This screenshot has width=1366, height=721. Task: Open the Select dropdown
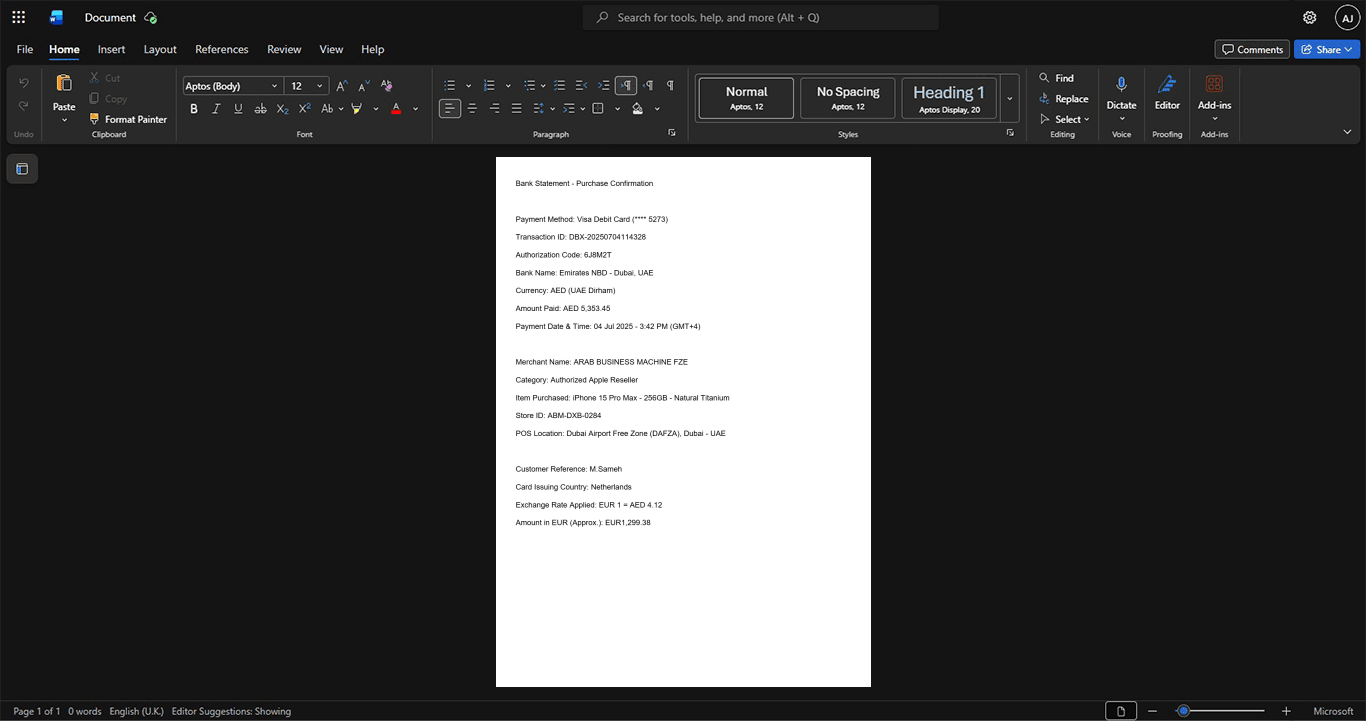(x=1064, y=120)
